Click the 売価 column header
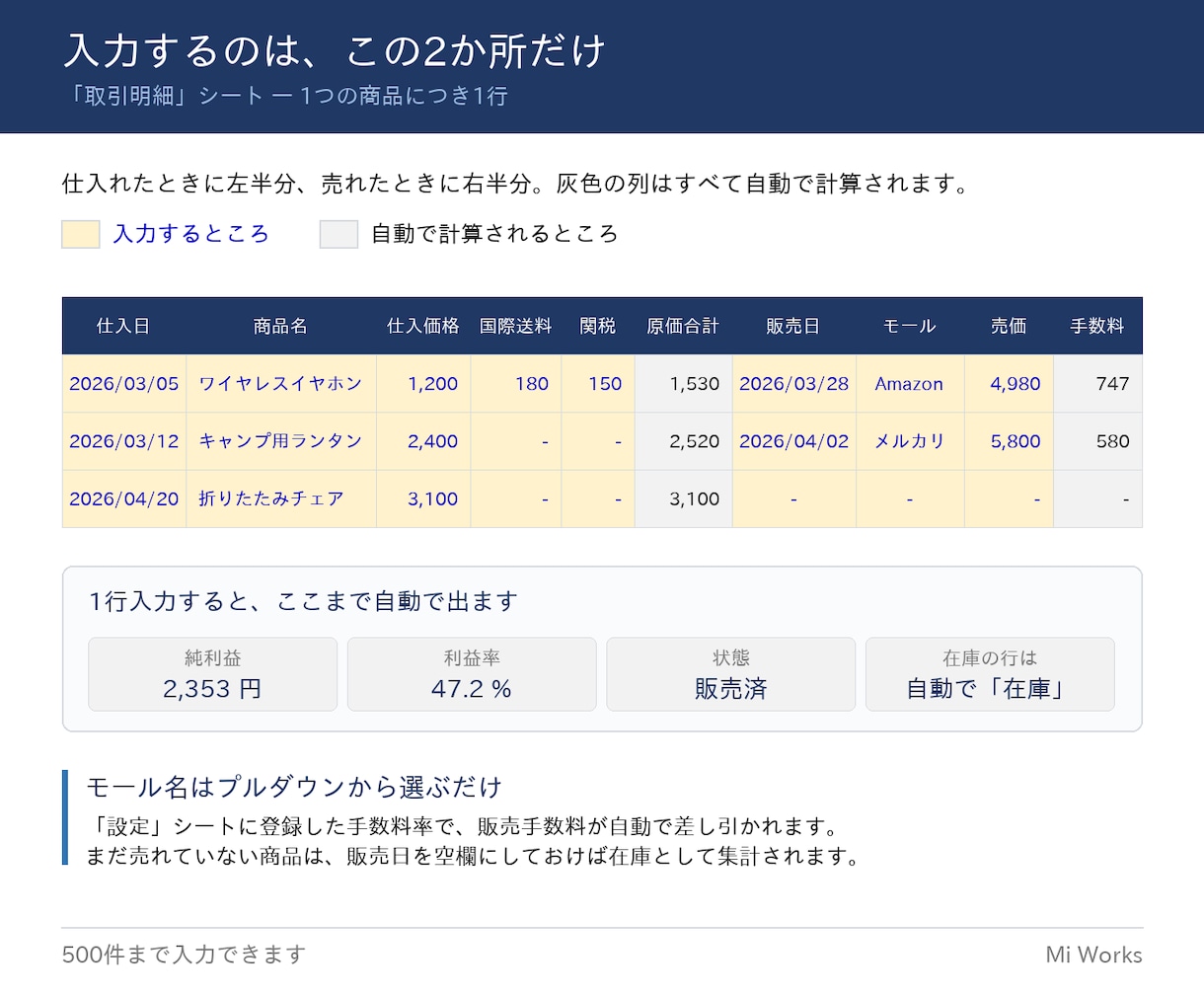 point(1009,326)
